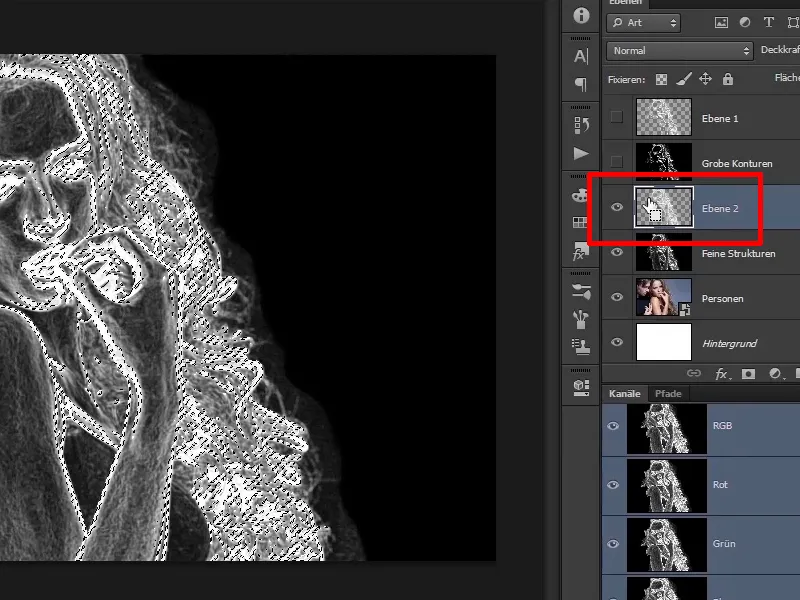Filter layers by type layers icon
Image resolution: width=800 pixels, height=600 pixels.
tap(768, 22)
